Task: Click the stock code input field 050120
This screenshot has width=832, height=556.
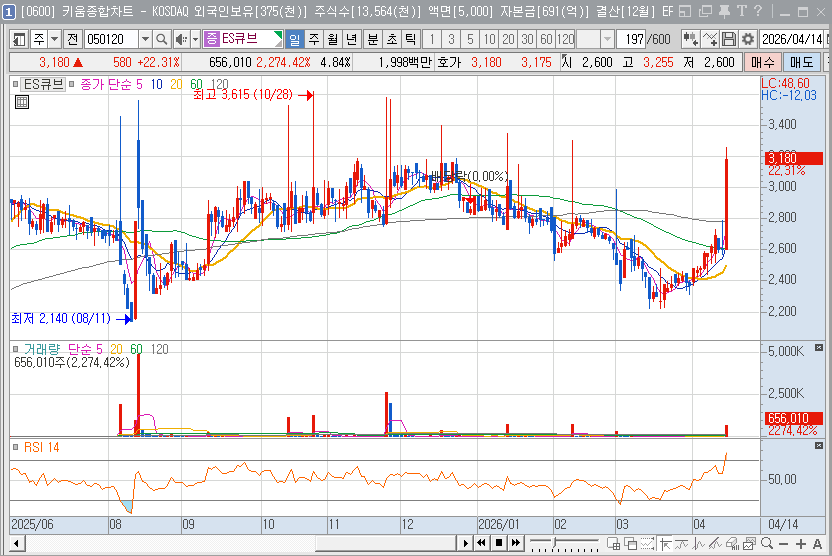Action: [111, 39]
